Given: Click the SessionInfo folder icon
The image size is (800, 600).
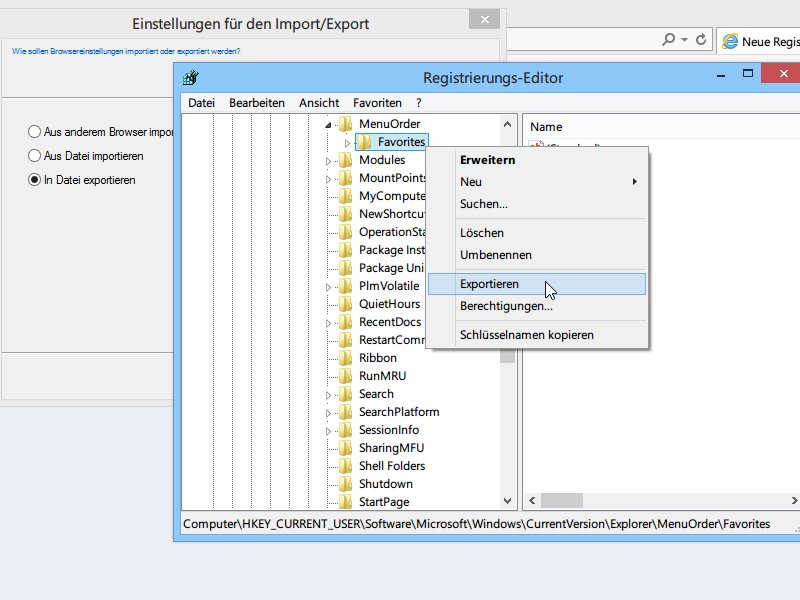Looking at the screenshot, I should [x=346, y=430].
